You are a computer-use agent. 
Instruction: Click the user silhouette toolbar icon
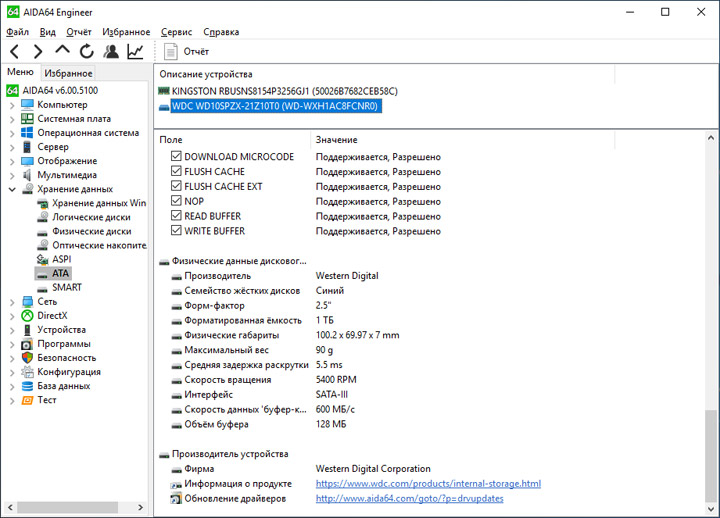[111, 51]
